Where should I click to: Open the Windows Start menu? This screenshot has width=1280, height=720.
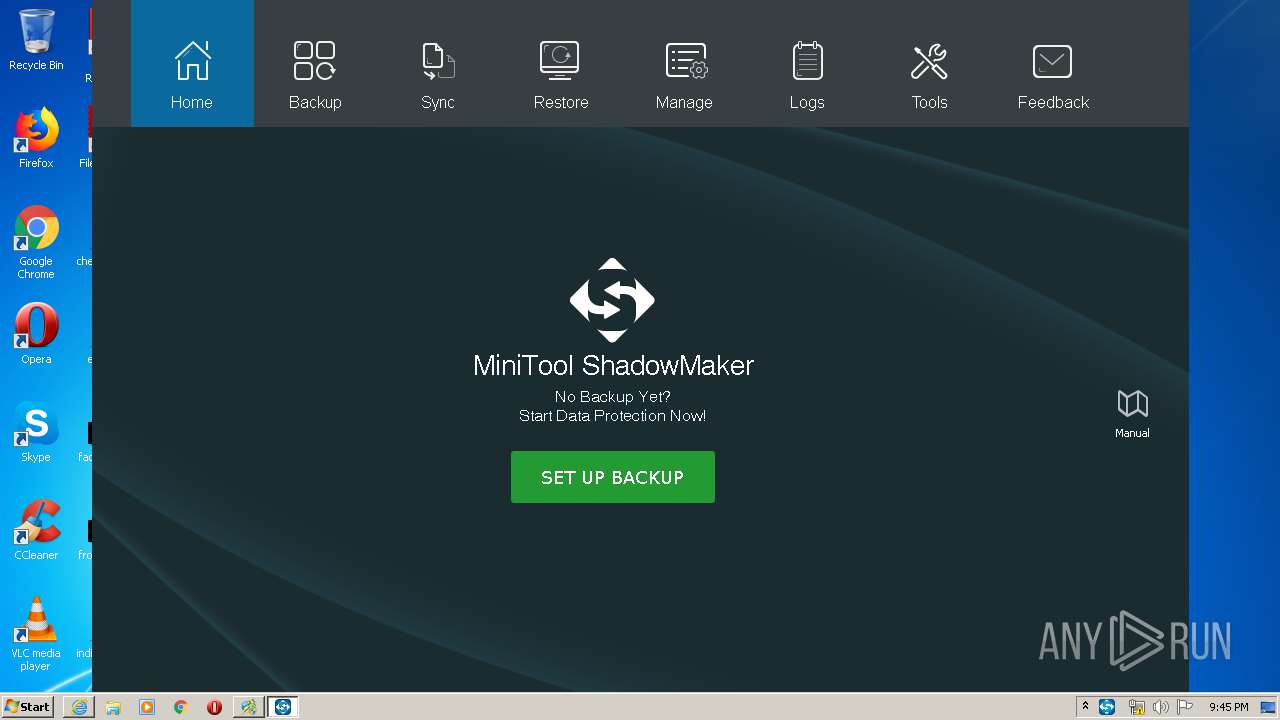[27, 707]
